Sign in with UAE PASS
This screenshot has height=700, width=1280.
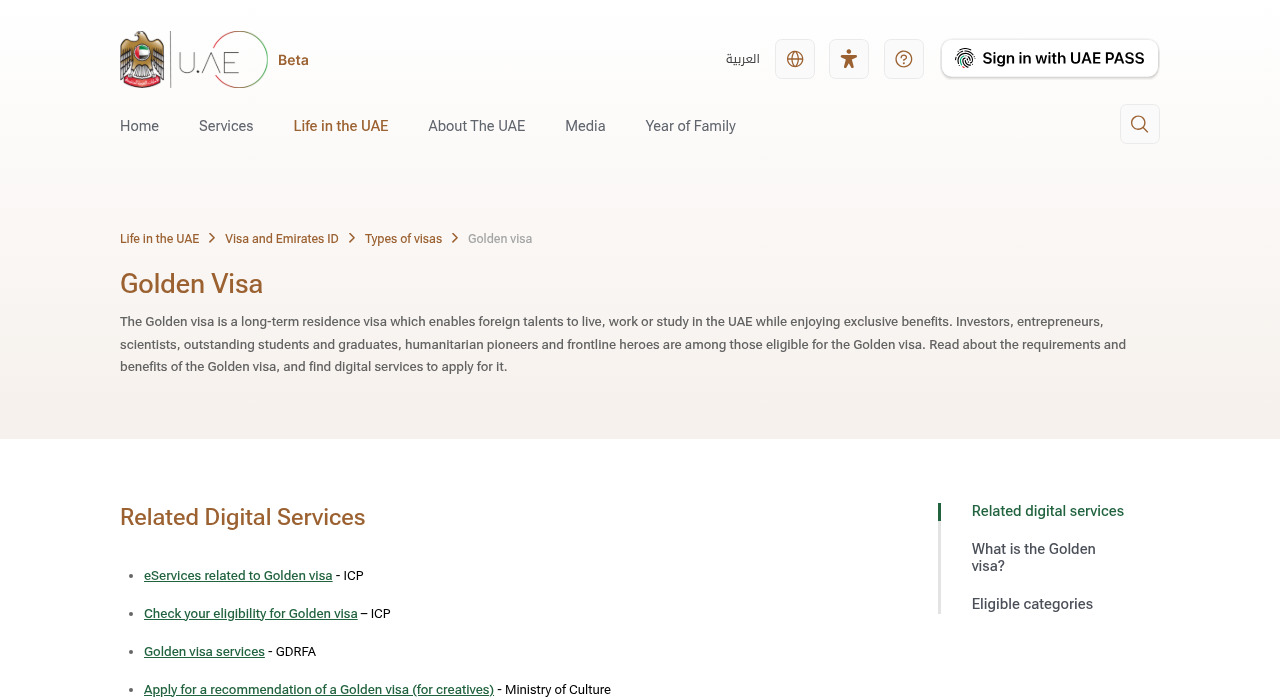[x=1050, y=58]
